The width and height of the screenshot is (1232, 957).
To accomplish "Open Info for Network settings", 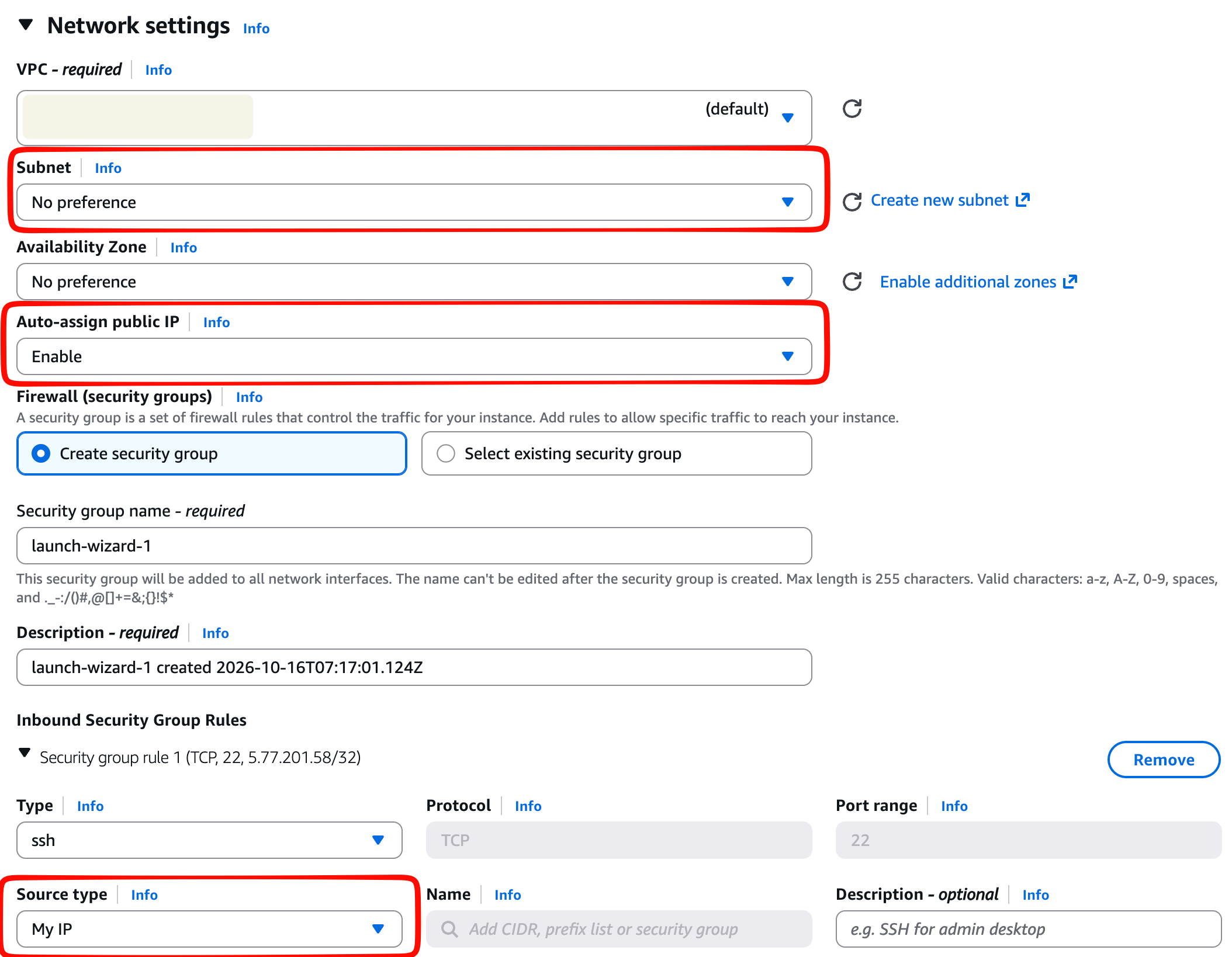I will [256, 29].
